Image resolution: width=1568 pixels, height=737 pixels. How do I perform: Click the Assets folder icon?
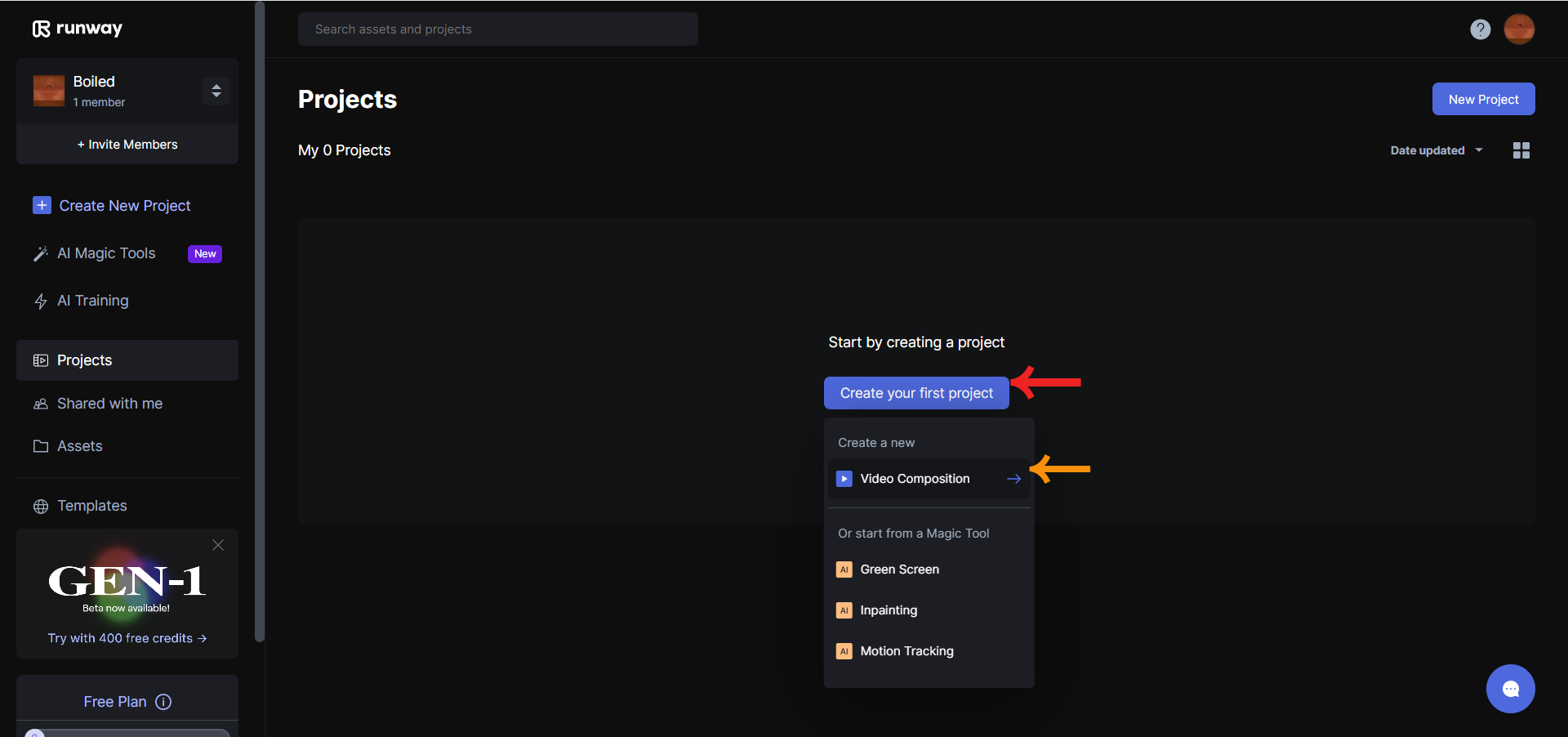click(41, 446)
